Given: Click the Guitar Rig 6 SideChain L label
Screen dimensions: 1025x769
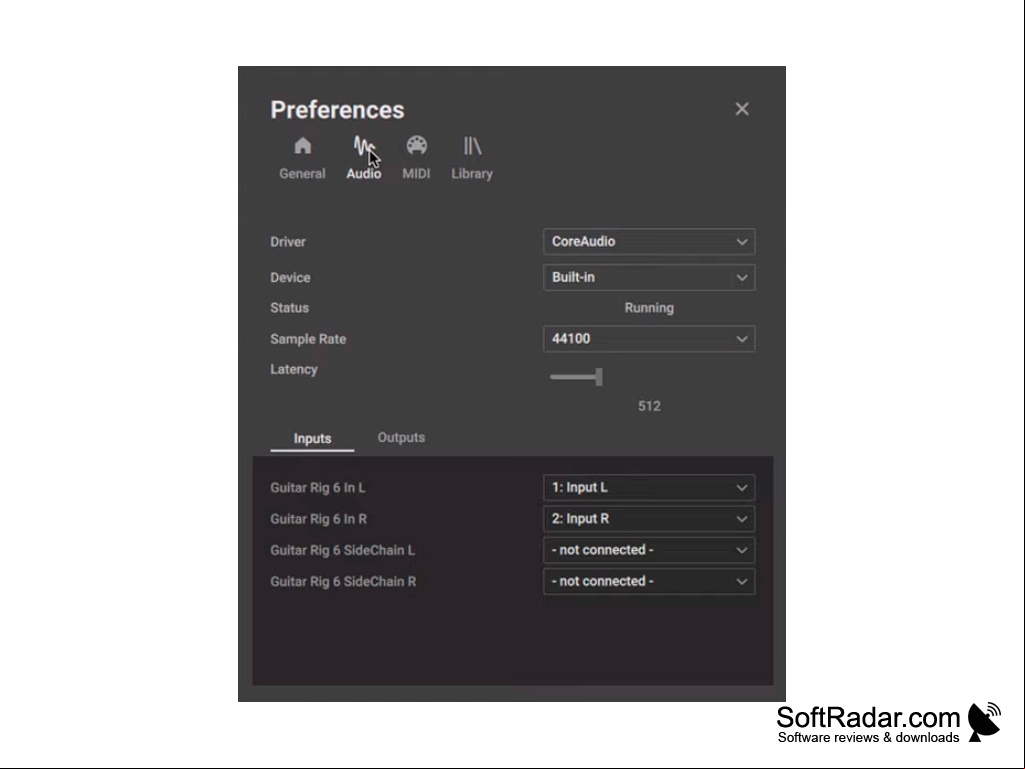Looking at the screenshot, I should (x=343, y=551).
